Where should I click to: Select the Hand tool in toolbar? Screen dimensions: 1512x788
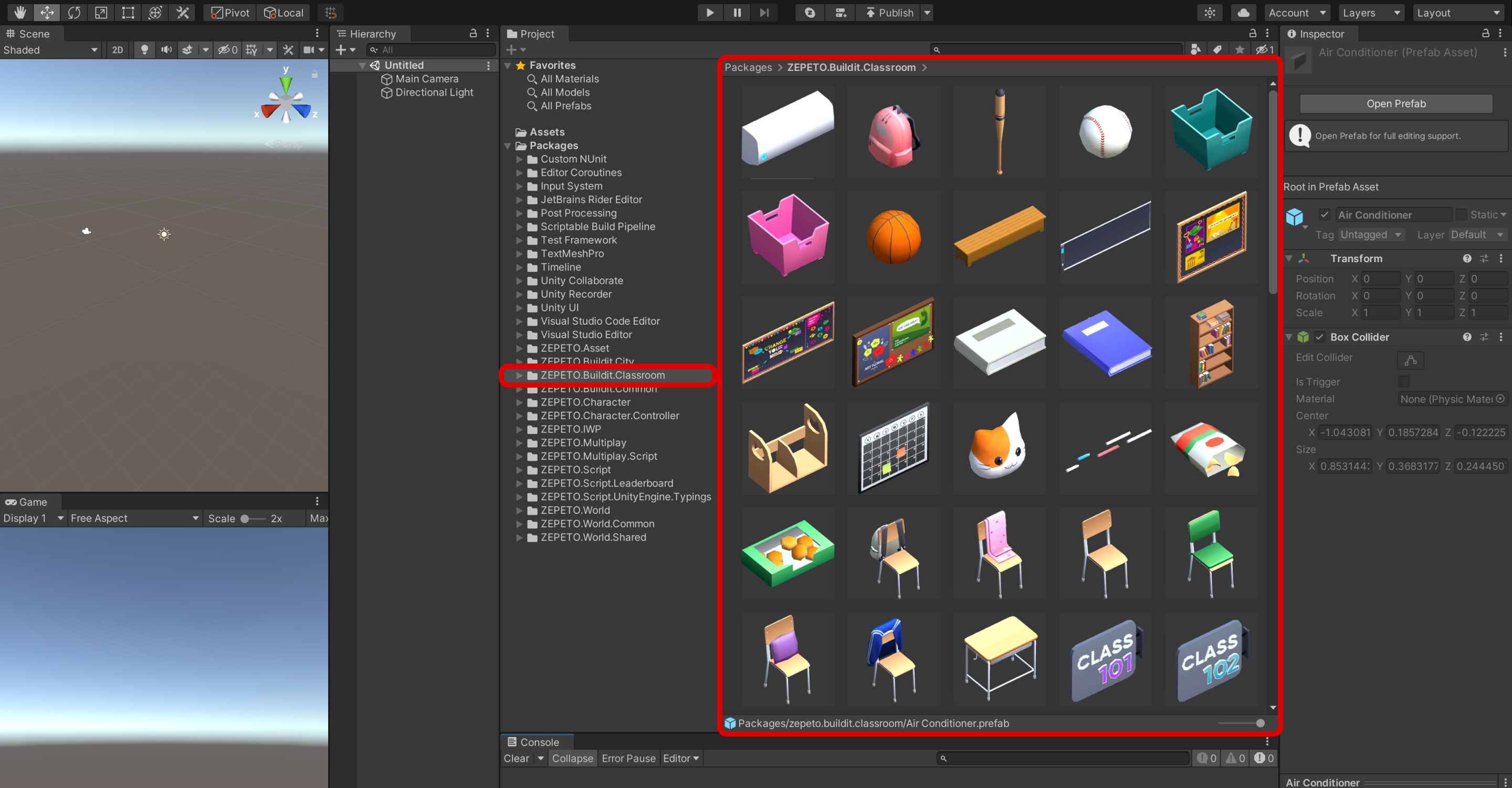[20, 12]
